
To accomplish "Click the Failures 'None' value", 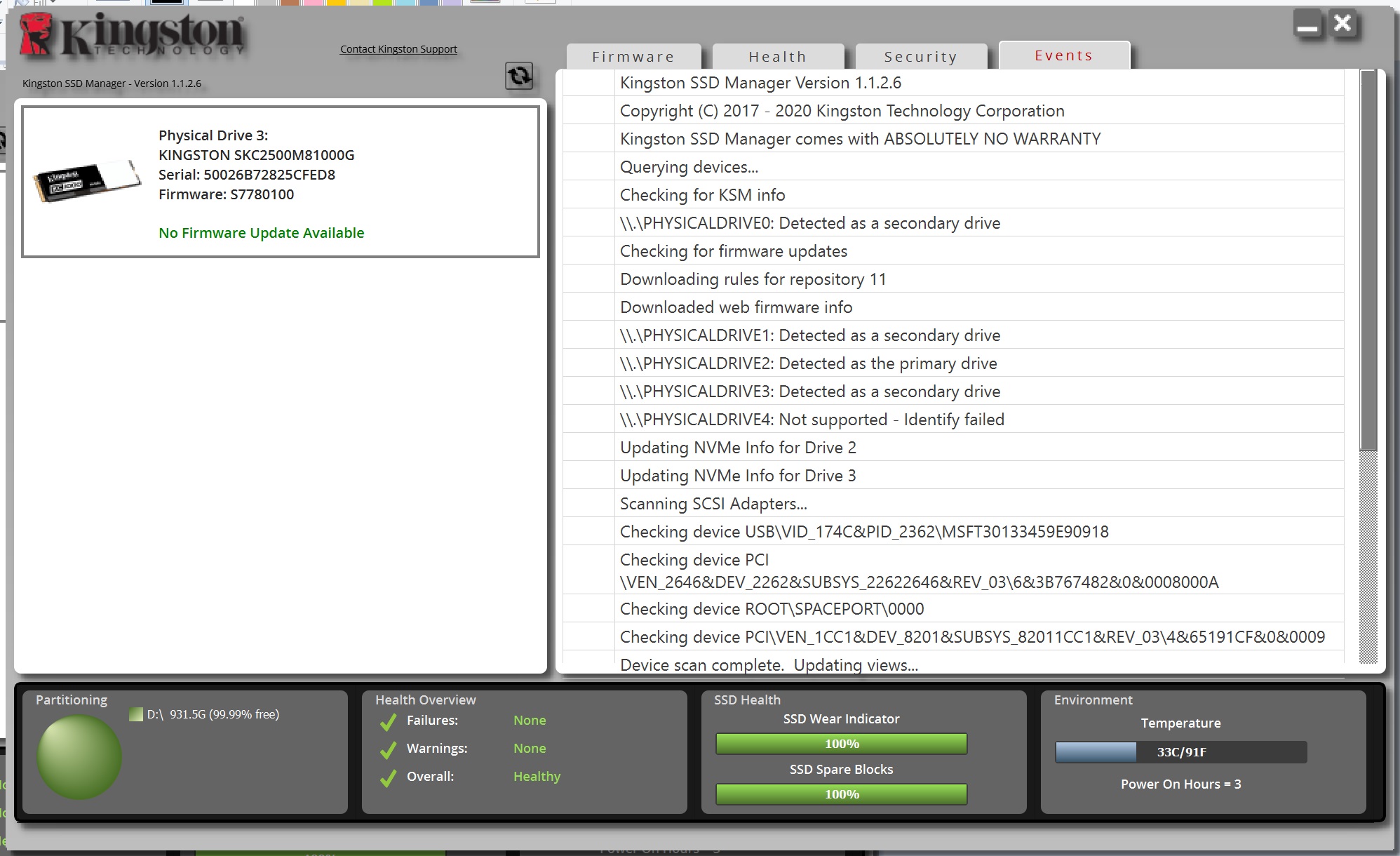I will coord(530,721).
